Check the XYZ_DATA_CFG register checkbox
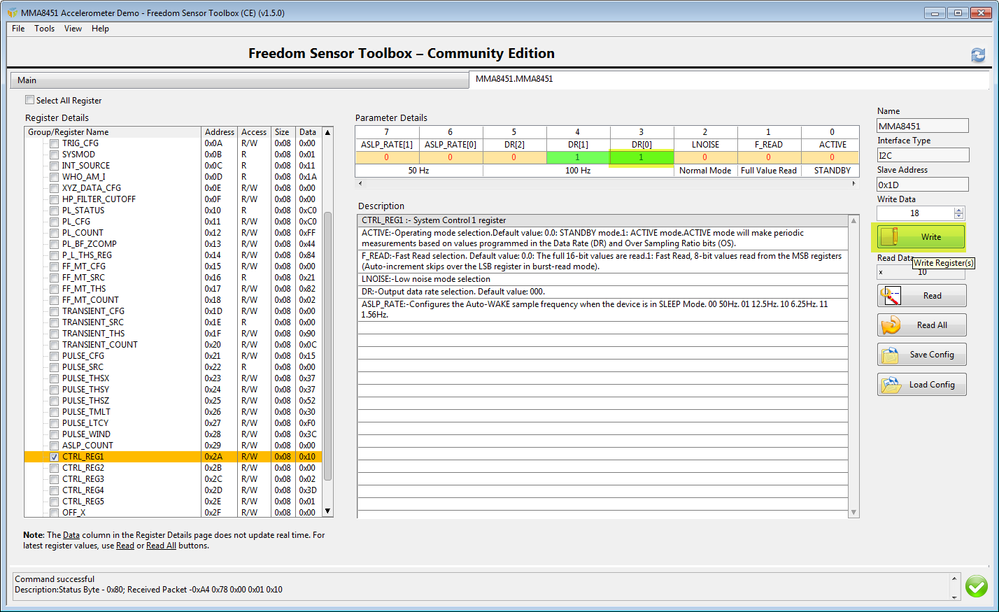Image resolution: width=999 pixels, height=612 pixels. [54, 189]
